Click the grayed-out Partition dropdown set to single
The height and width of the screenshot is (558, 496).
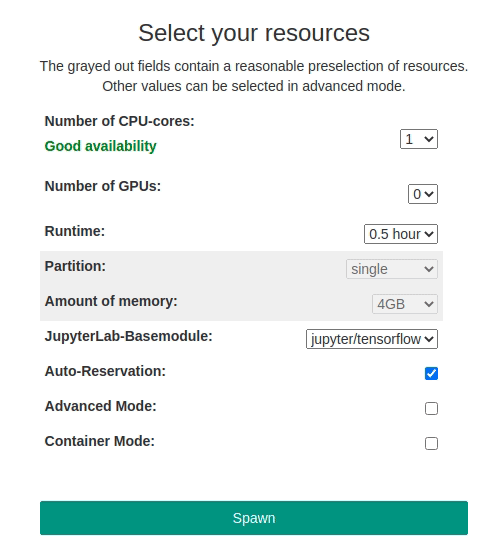click(x=392, y=269)
